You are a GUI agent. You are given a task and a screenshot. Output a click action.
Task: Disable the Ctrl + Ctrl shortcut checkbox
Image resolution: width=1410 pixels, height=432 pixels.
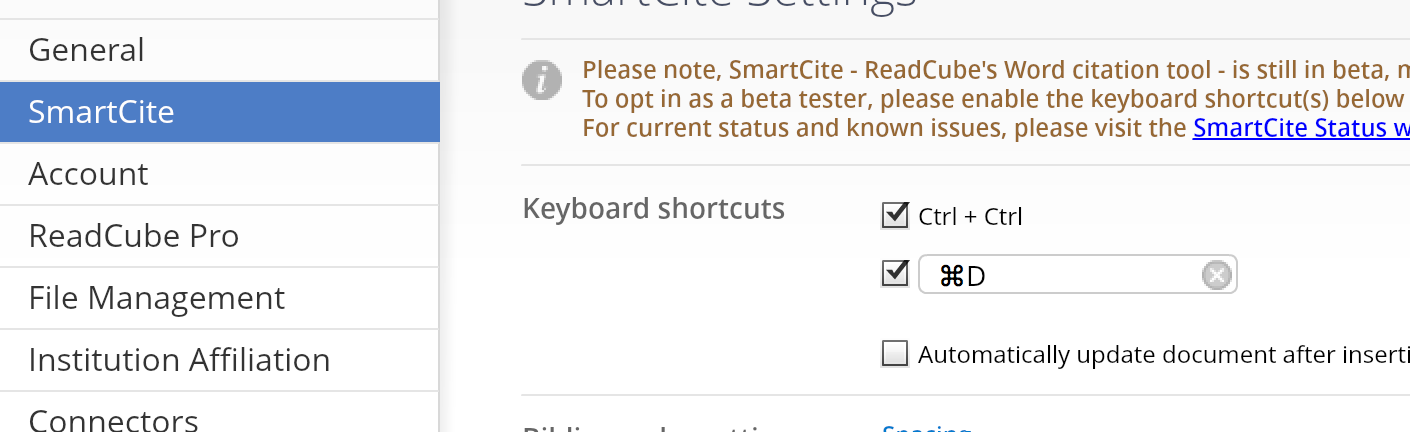(x=895, y=215)
